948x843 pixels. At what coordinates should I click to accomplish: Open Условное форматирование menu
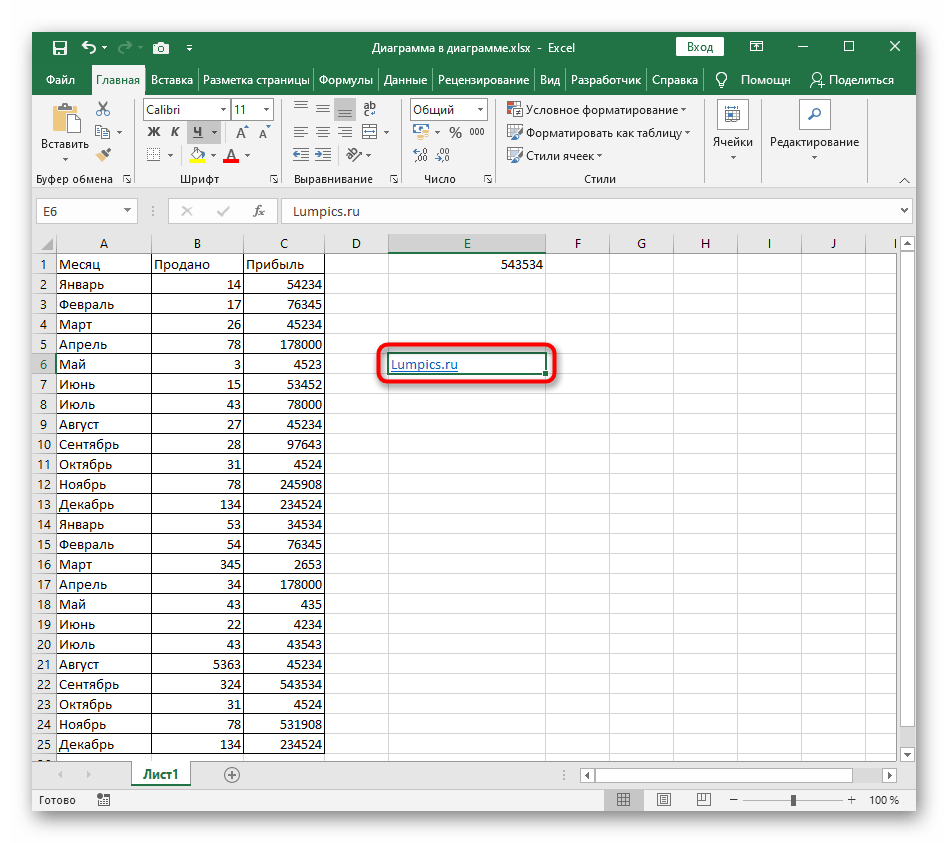pyautogui.click(x=597, y=109)
